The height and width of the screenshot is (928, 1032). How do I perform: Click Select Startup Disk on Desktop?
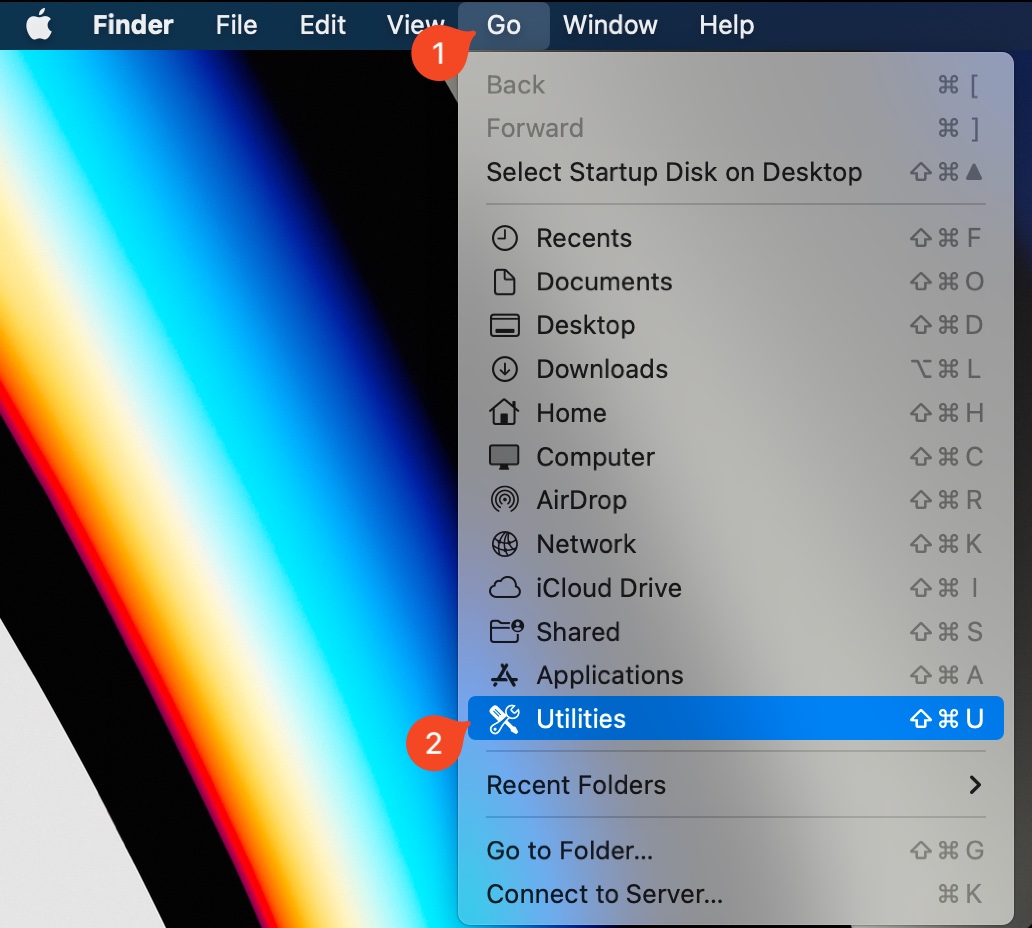(x=672, y=172)
